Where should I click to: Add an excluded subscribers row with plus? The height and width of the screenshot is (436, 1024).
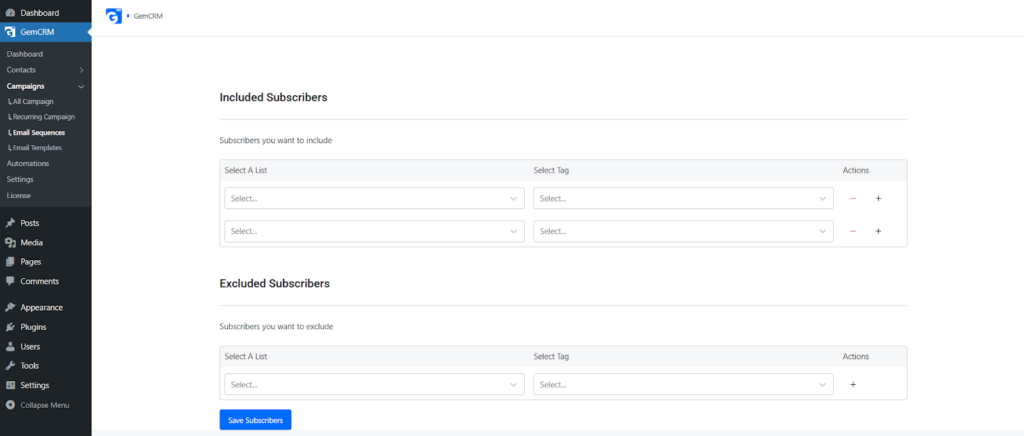pos(853,384)
